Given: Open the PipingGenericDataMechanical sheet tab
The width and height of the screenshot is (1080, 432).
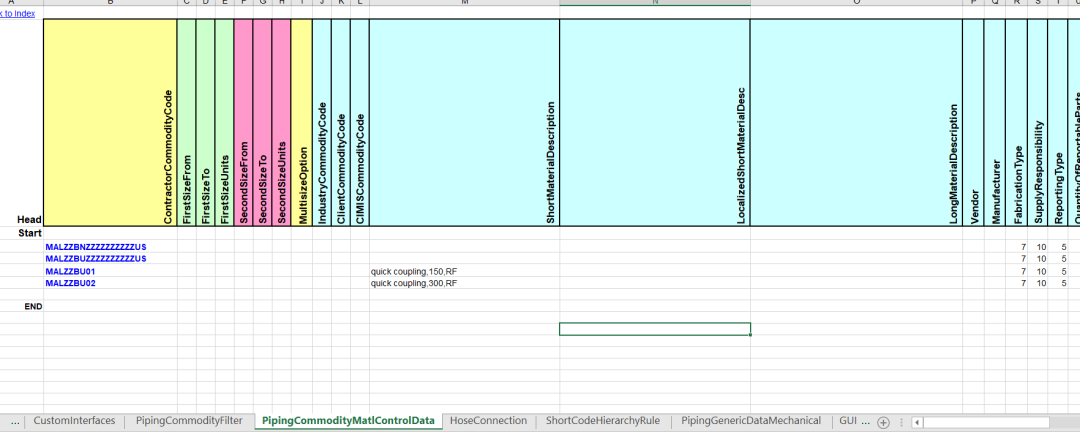Looking at the screenshot, I should pyautogui.click(x=751, y=421).
